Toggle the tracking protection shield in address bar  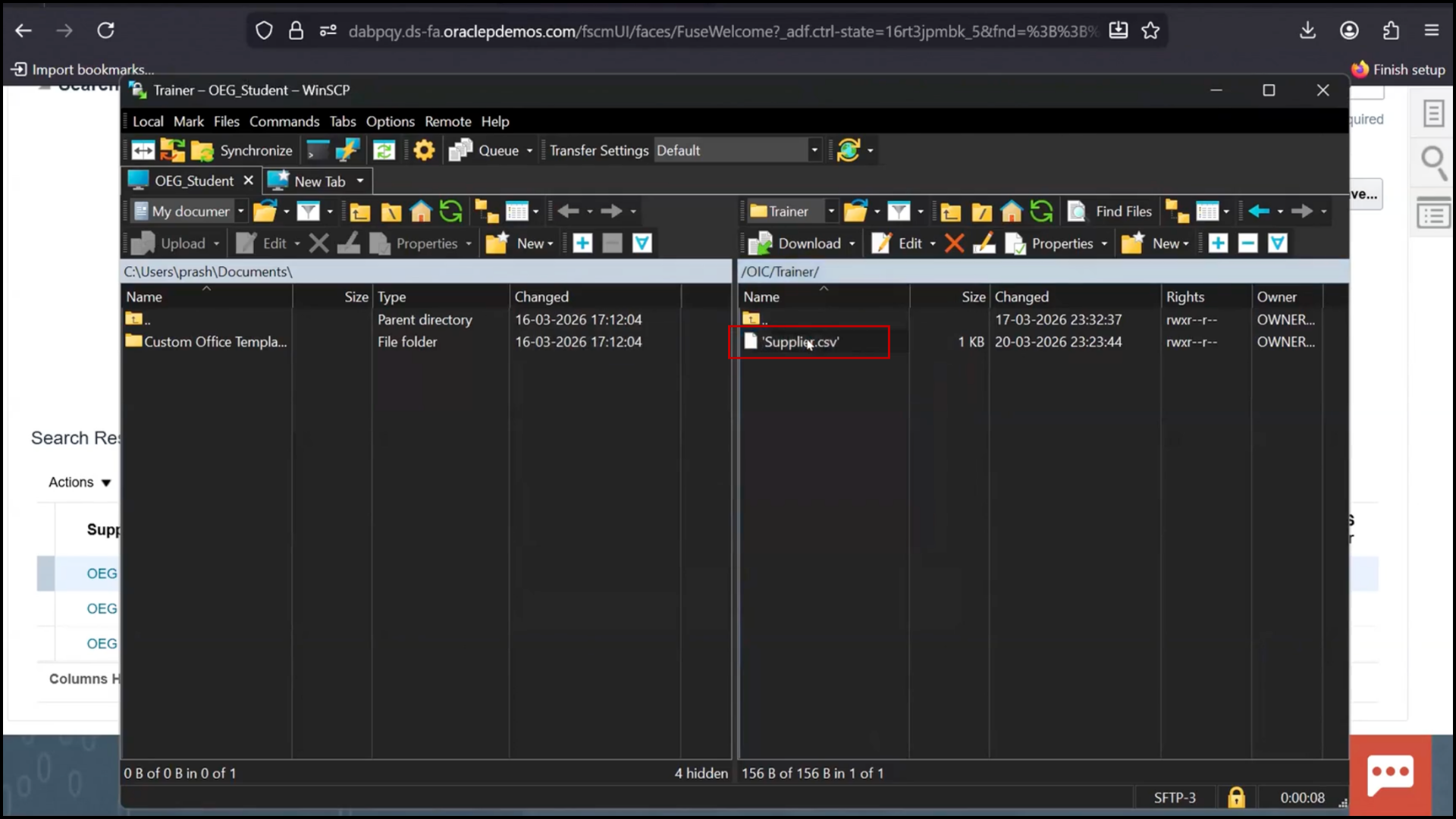[x=264, y=30]
